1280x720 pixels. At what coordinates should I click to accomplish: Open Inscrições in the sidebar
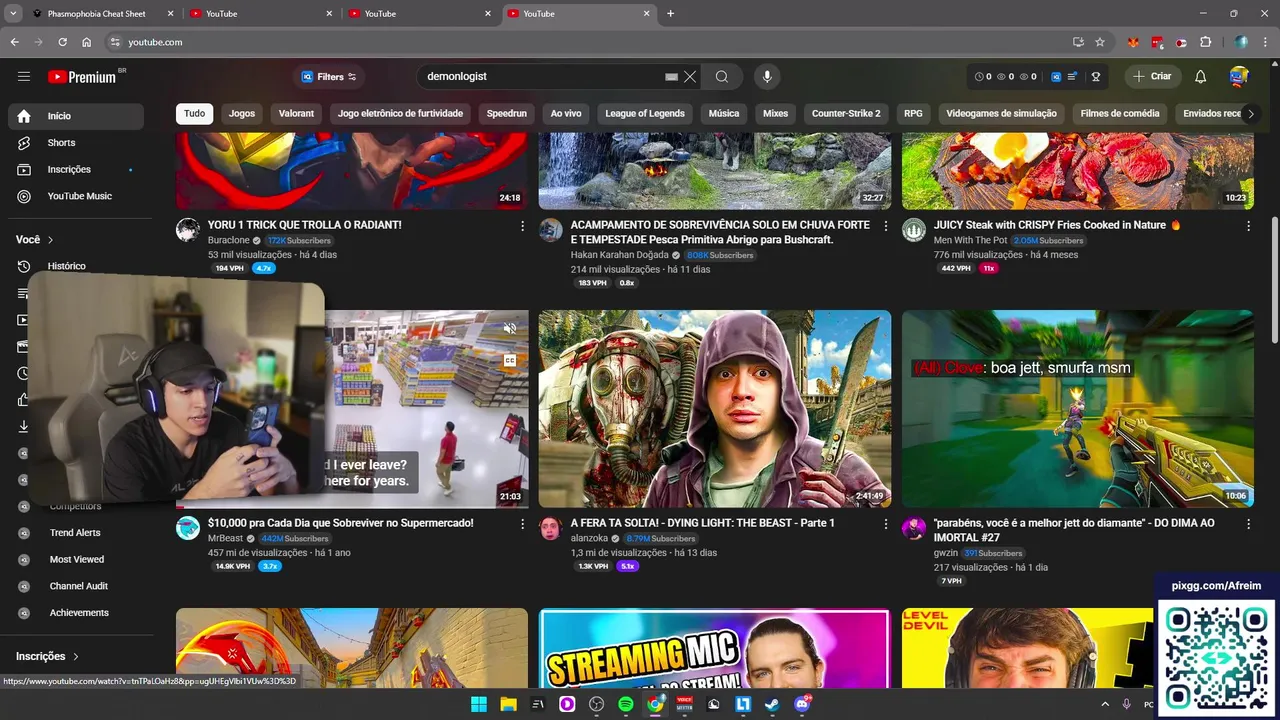point(76,170)
